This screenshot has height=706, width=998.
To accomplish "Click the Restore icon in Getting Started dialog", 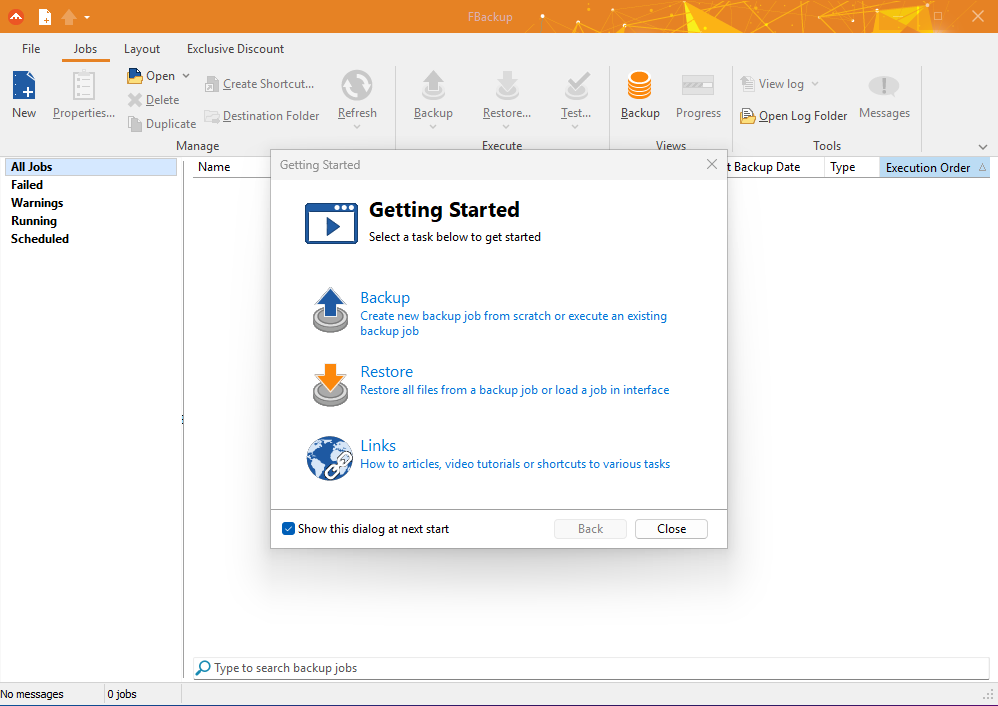I will [330, 384].
